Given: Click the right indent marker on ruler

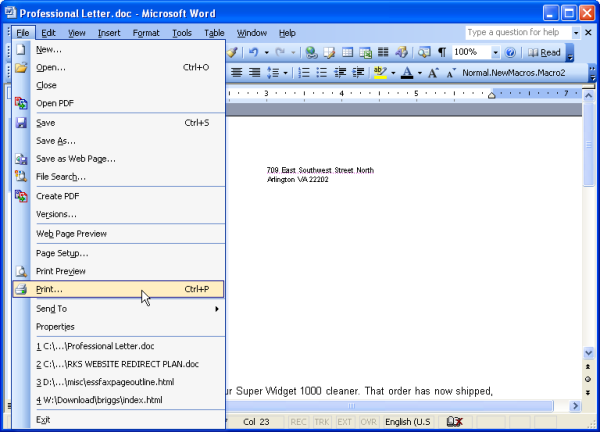Looking at the screenshot, I should 492,95.
